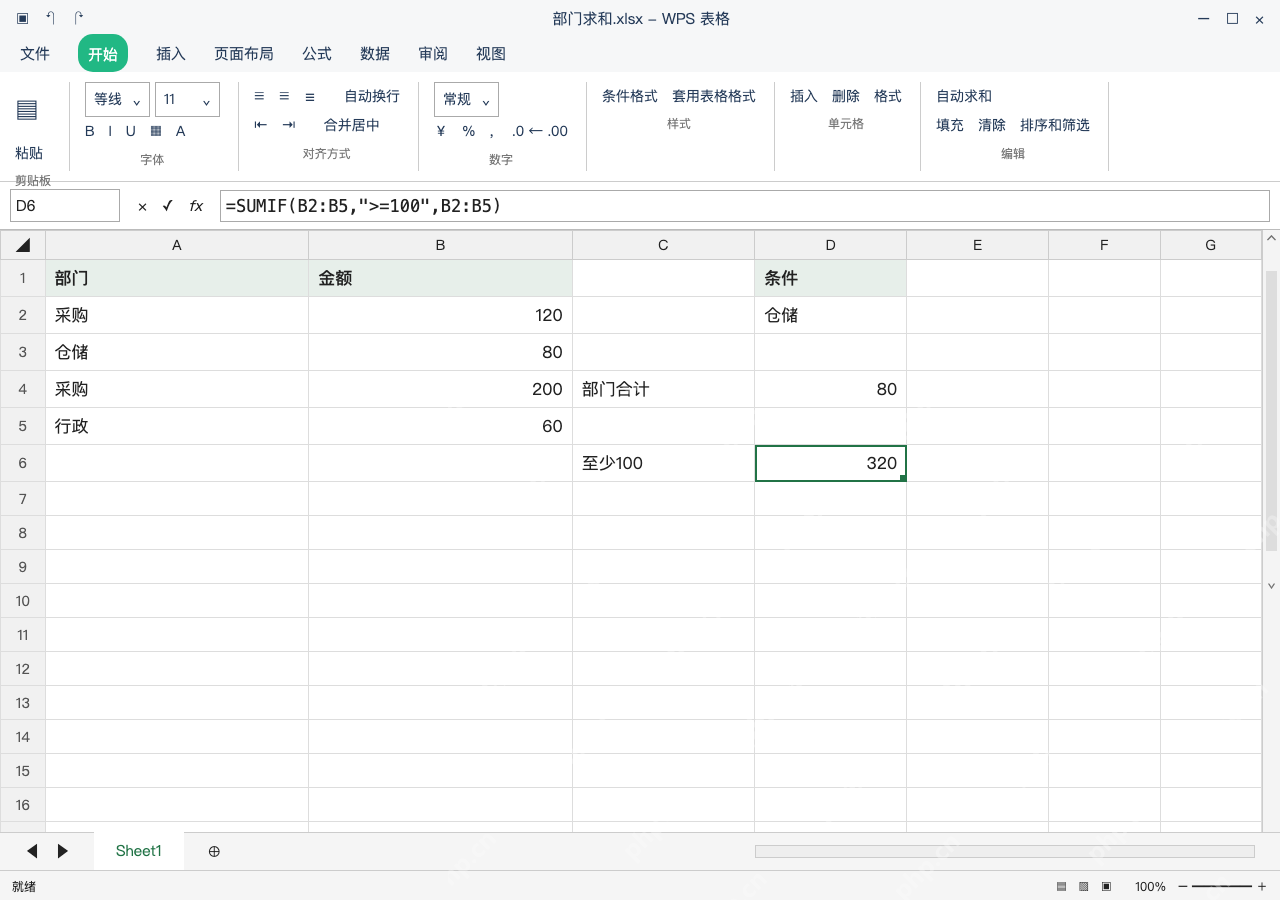Increase the cell indent

pos(289,125)
